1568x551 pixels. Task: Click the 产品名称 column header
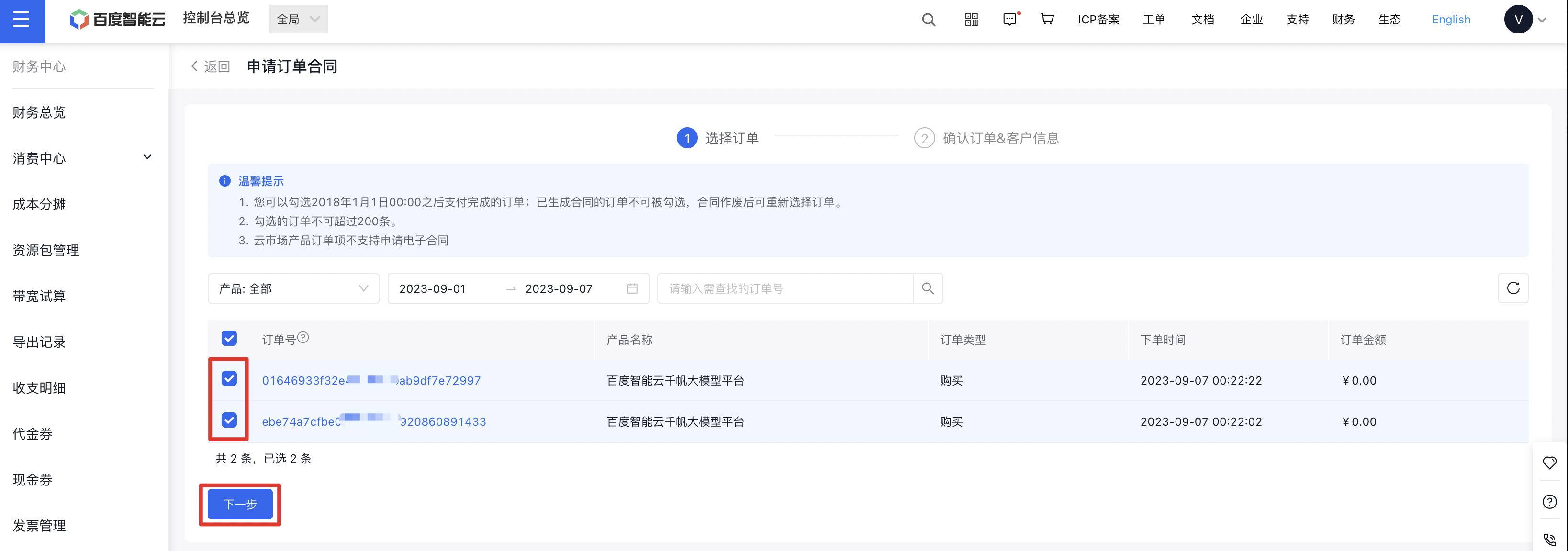[629, 340]
